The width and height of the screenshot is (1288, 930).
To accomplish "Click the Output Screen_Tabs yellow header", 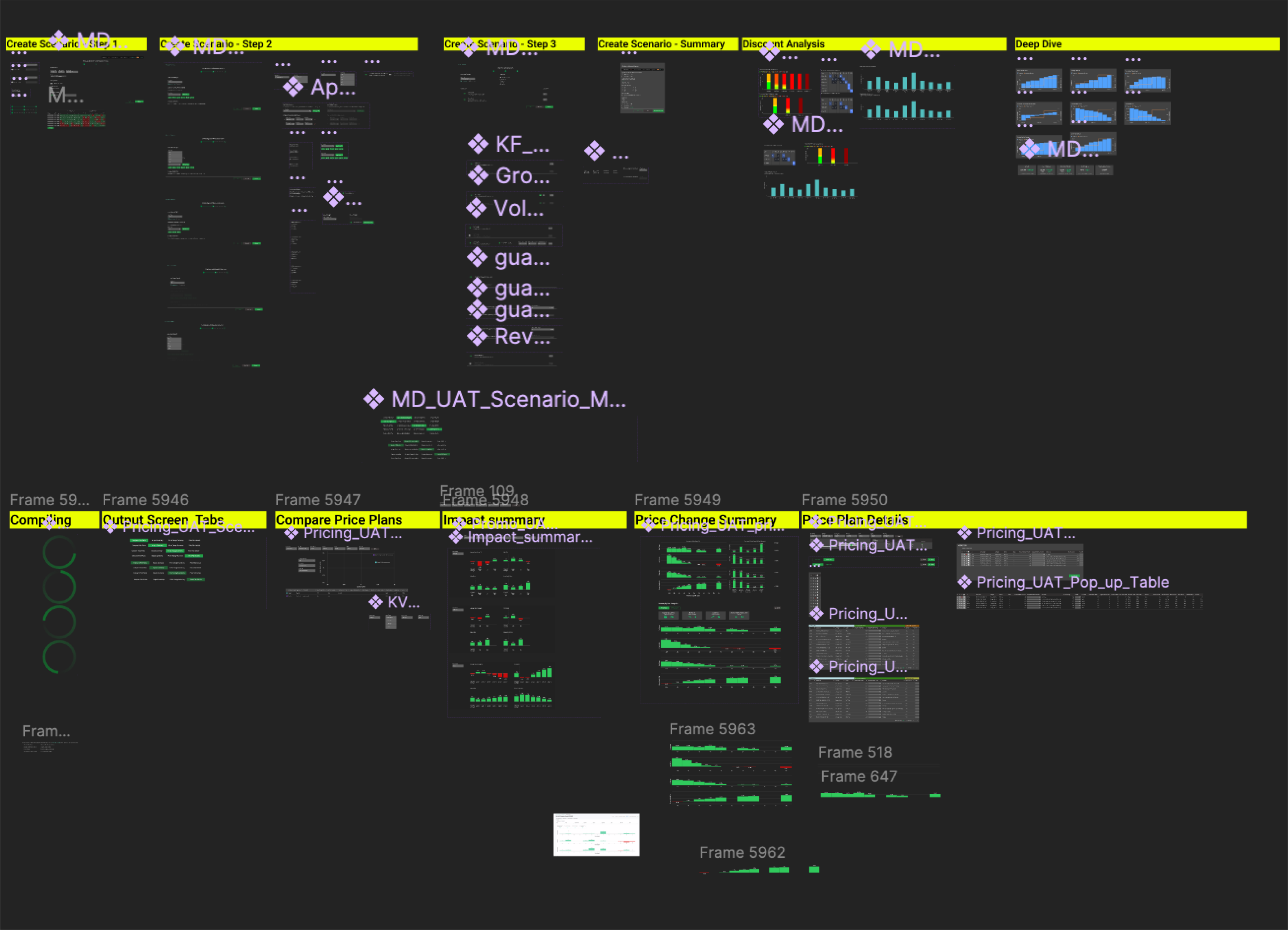I will pyautogui.click(x=184, y=520).
